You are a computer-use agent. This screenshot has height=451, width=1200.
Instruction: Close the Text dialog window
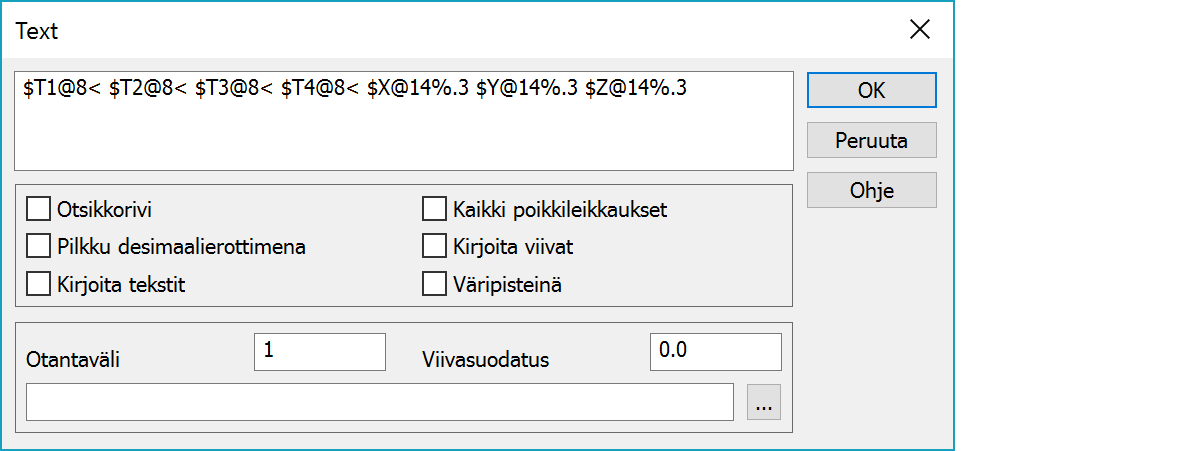point(919,29)
